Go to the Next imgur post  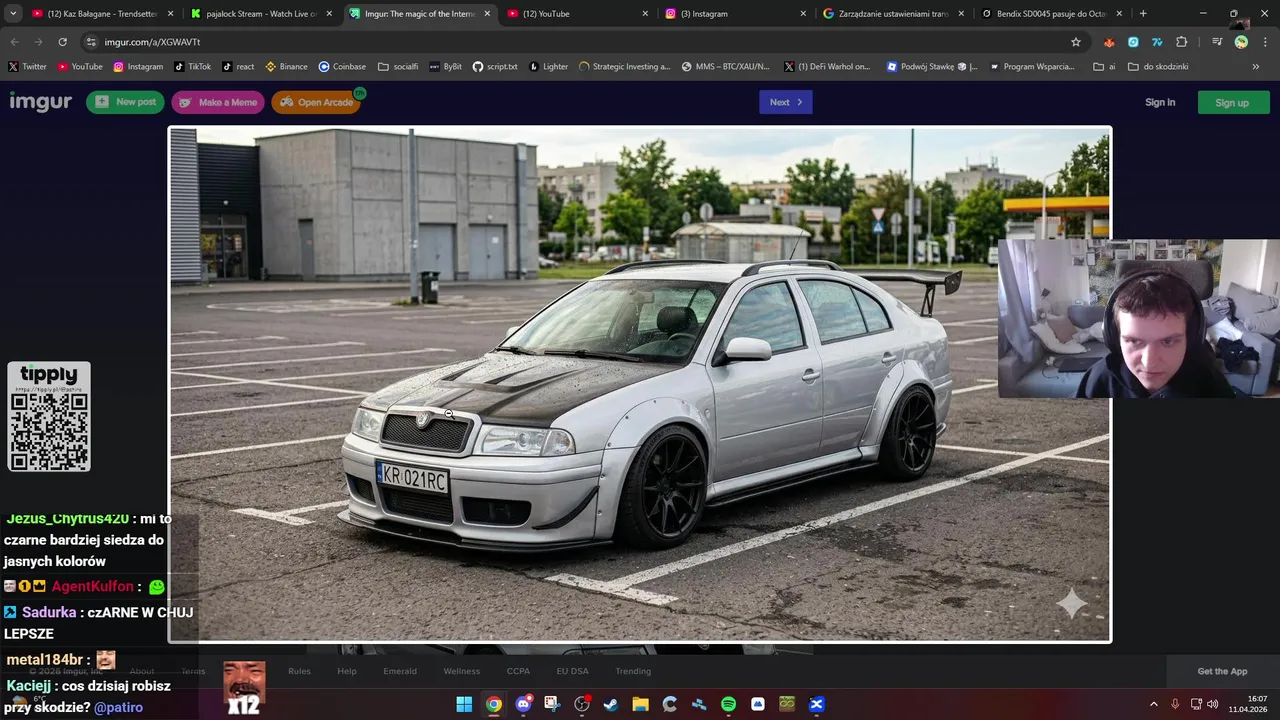(786, 102)
